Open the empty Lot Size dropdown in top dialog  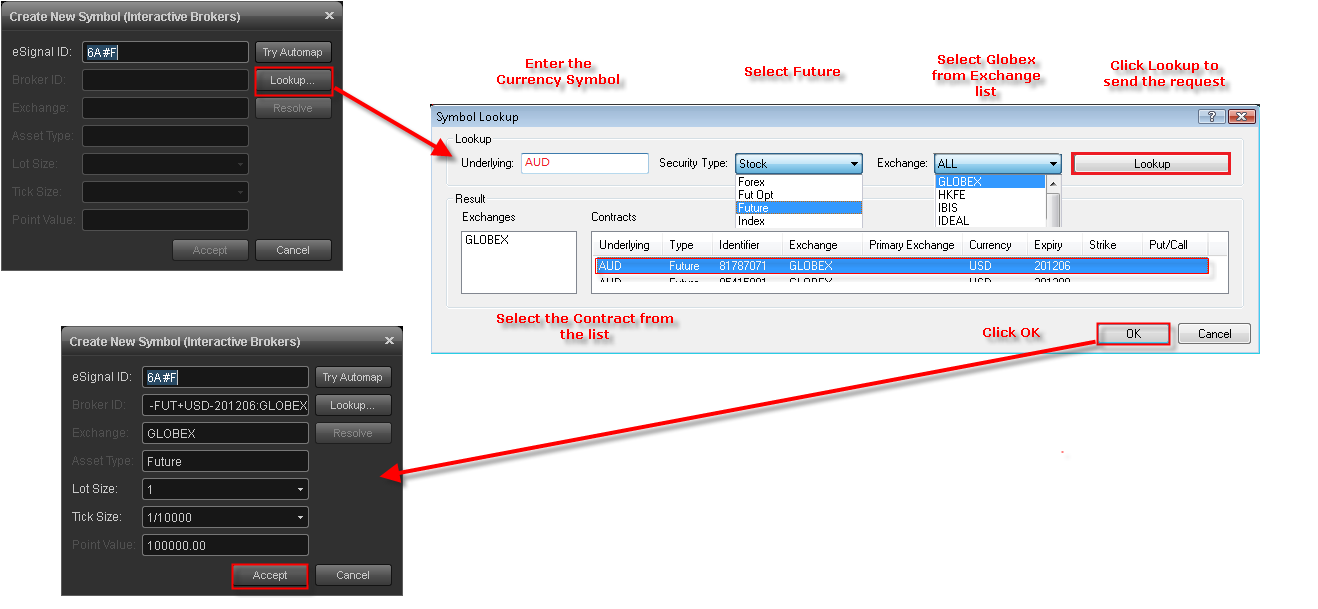pos(165,164)
